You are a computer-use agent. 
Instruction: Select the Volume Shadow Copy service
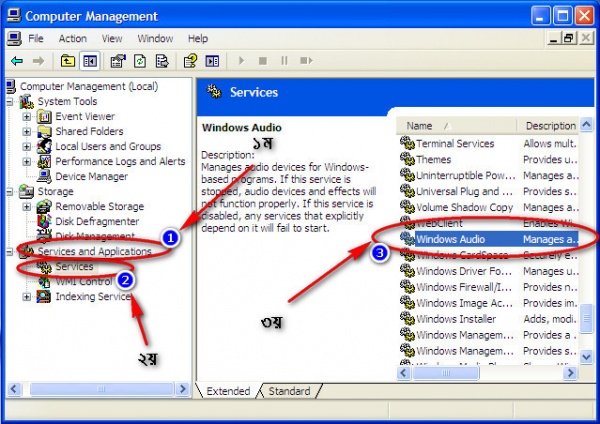489,207
